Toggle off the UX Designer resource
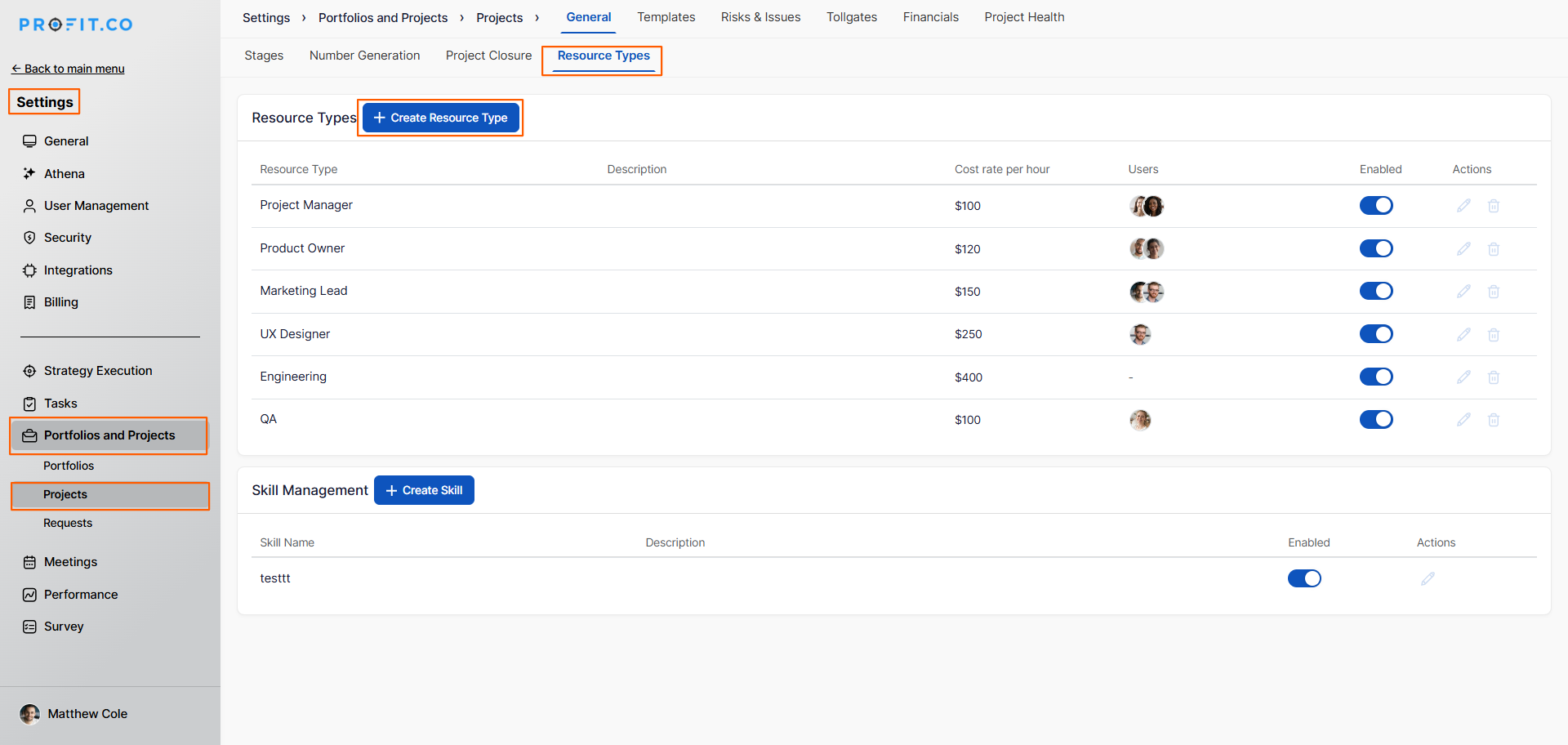1568x745 pixels. [x=1376, y=334]
